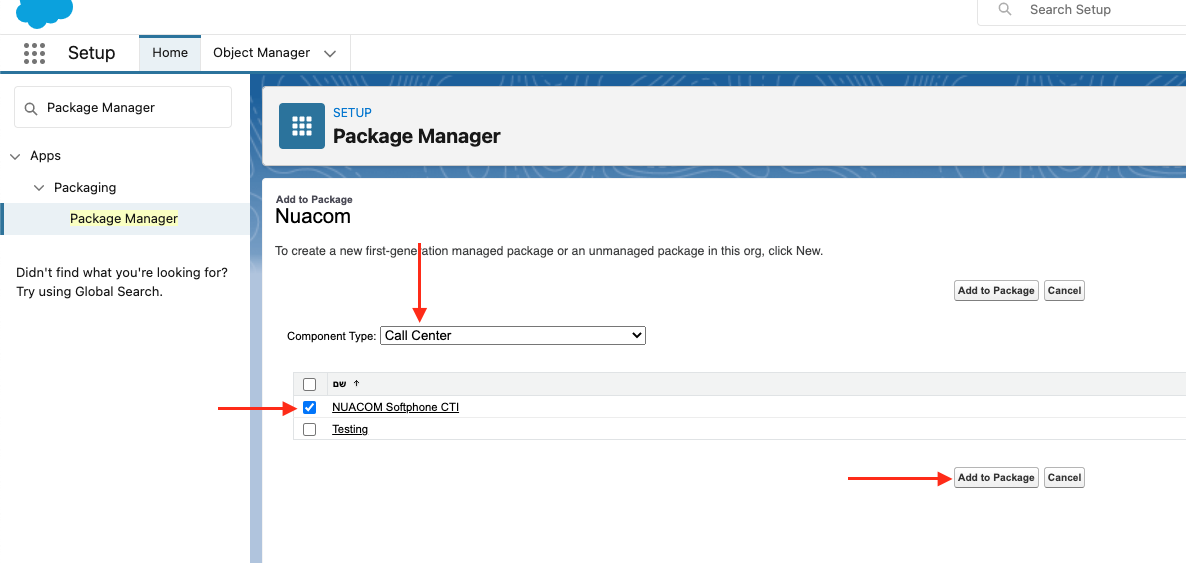Open the NUACOM Softphone CTI link
The width and height of the screenshot is (1186, 563).
(x=396, y=407)
